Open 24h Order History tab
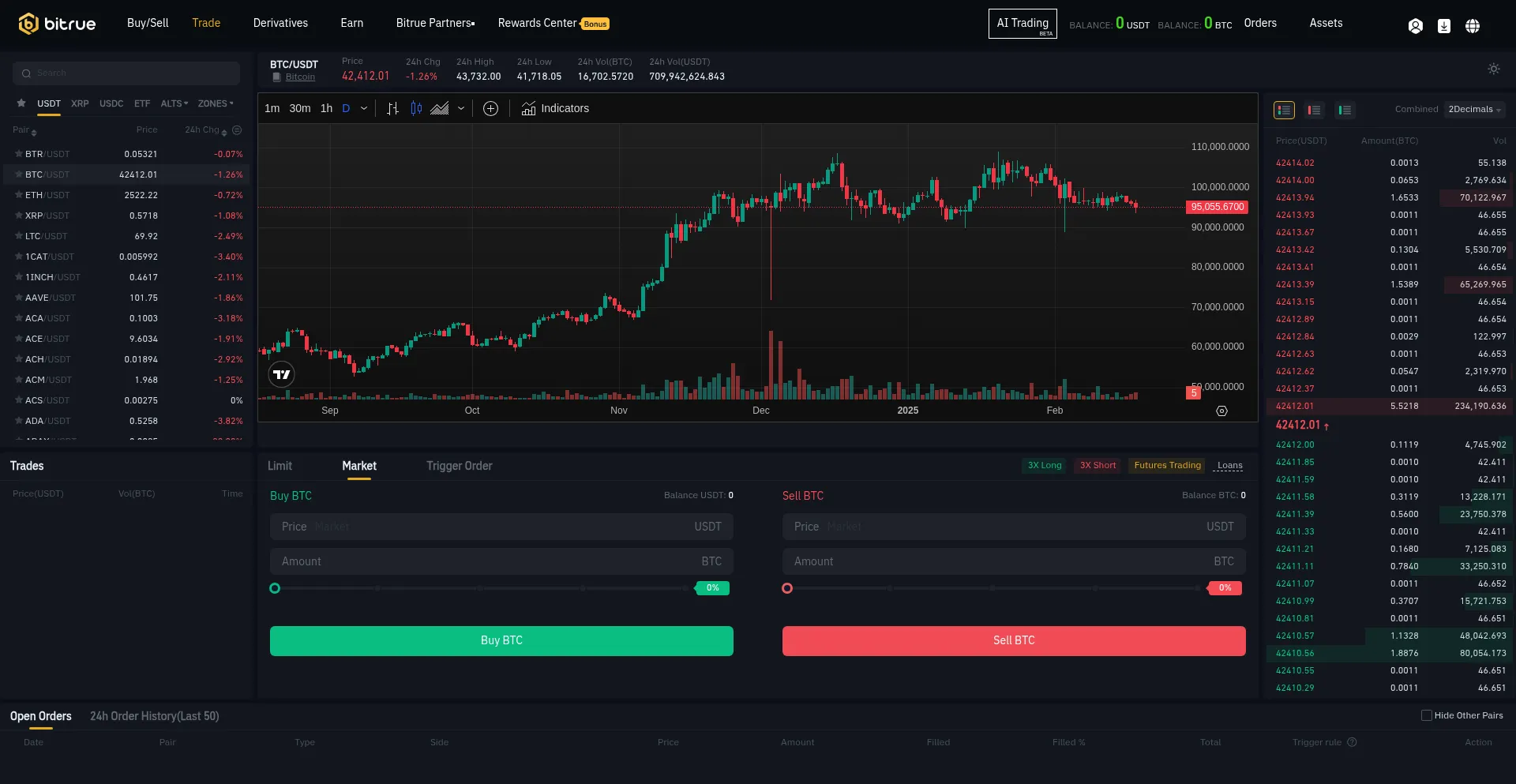Viewport: 1516px width, 784px height. click(154, 716)
